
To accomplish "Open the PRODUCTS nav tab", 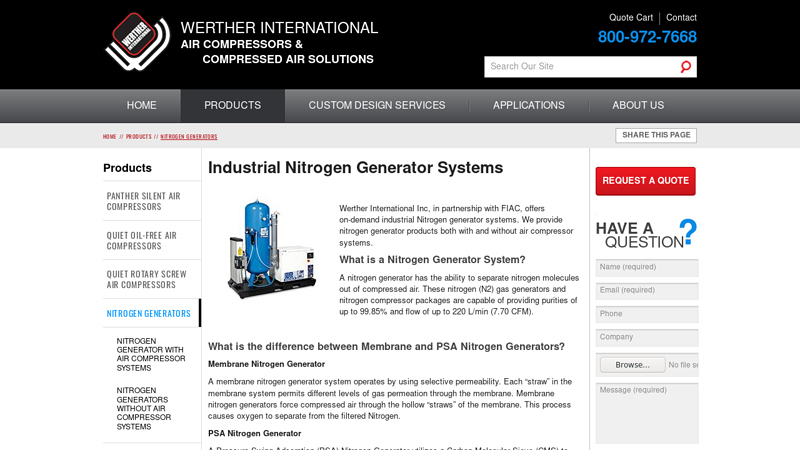I will (x=233, y=105).
